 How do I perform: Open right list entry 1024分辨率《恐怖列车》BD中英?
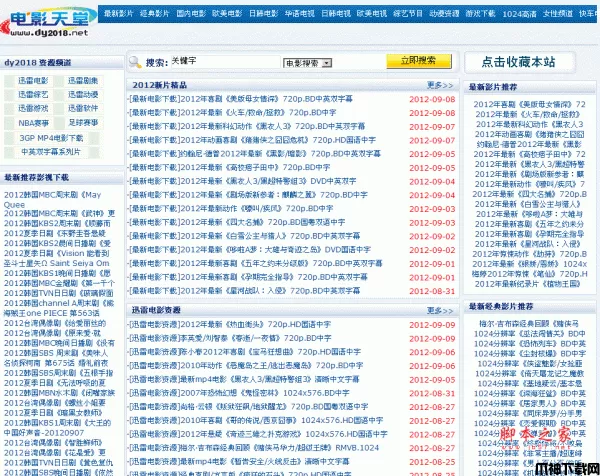point(530,344)
